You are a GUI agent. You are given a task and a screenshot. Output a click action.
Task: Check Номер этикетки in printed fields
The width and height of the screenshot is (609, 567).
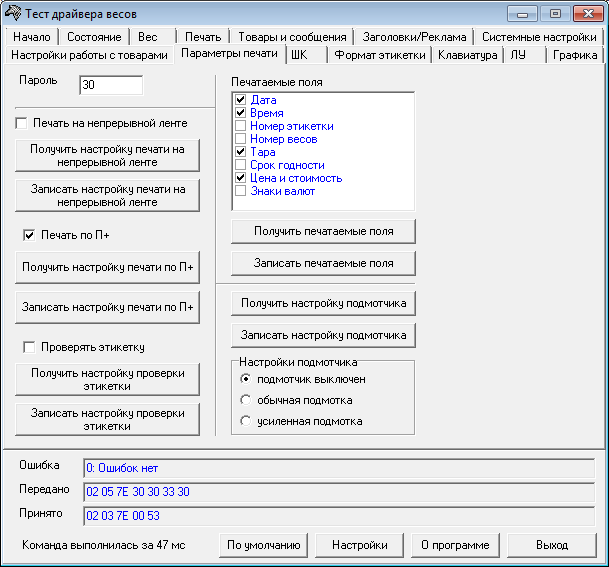pos(240,126)
